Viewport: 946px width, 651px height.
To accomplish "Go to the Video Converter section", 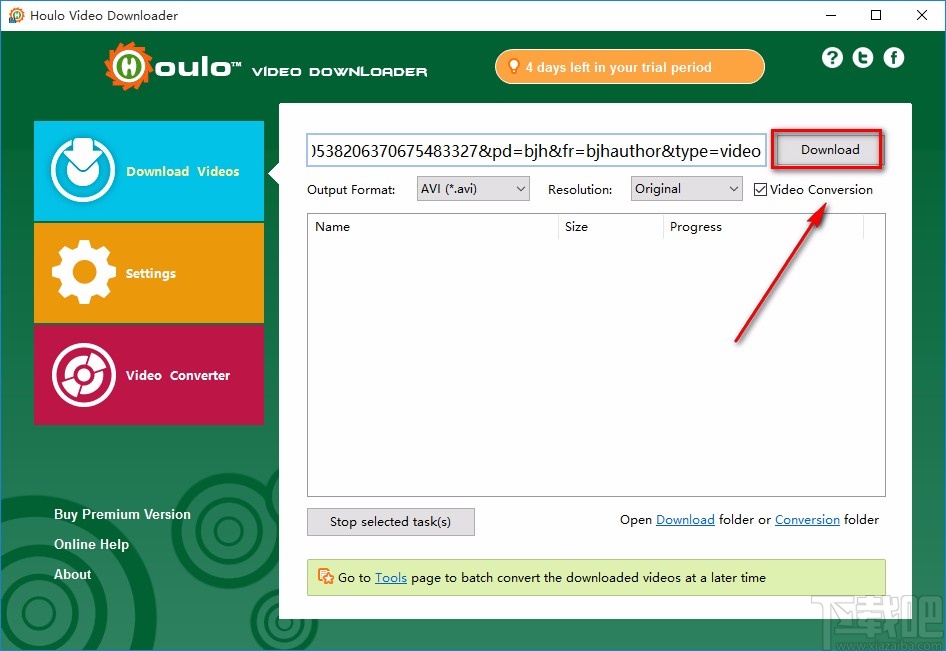I will coord(178,374).
